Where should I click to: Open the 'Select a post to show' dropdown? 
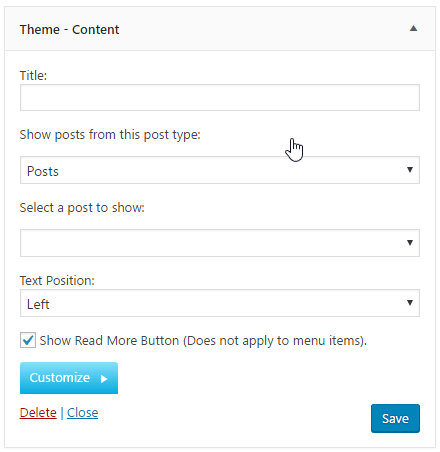click(220, 243)
